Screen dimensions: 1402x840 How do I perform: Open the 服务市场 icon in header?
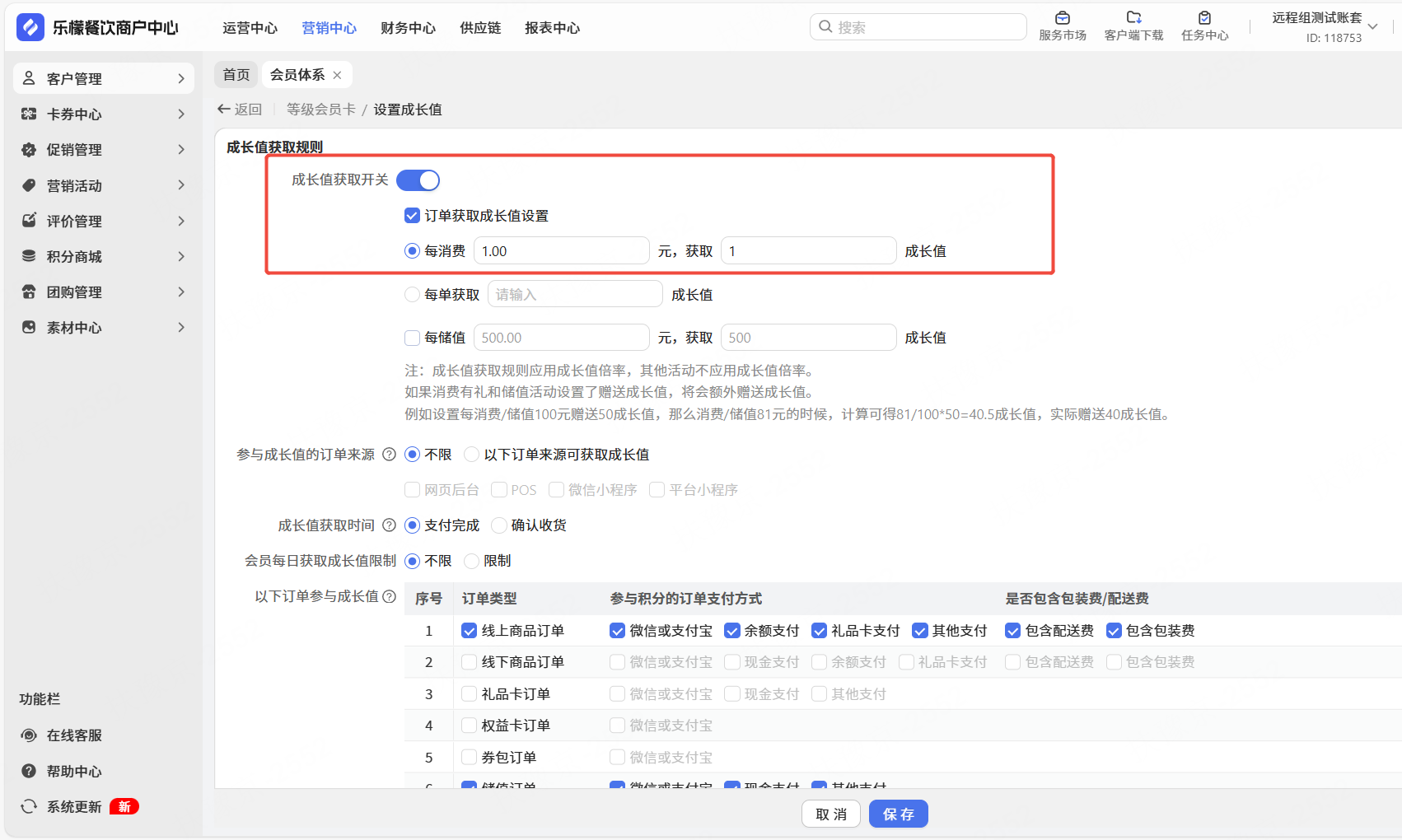pyautogui.click(x=1062, y=18)
